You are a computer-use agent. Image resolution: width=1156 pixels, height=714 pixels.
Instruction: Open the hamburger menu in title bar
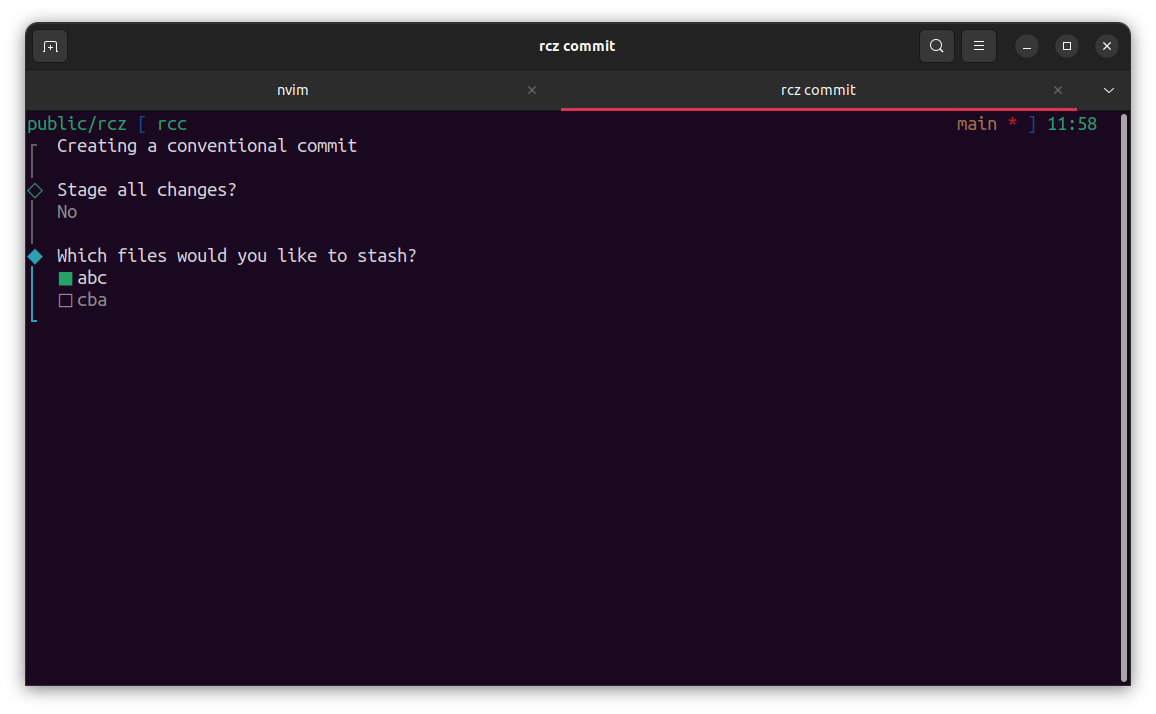click(x=979, y=46)
